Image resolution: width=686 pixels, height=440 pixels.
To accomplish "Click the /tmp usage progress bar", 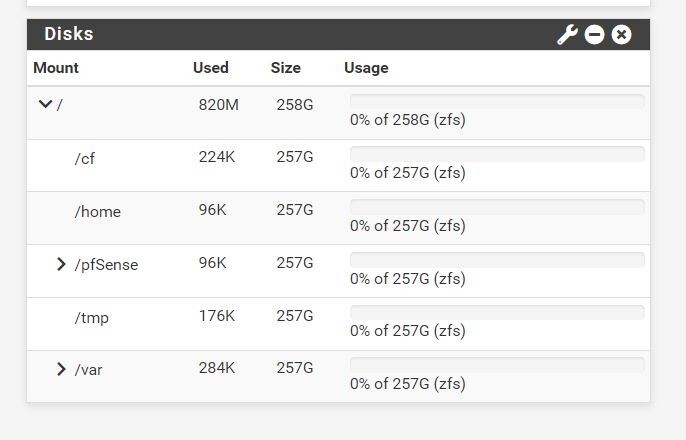I will (x=497, y=313).
